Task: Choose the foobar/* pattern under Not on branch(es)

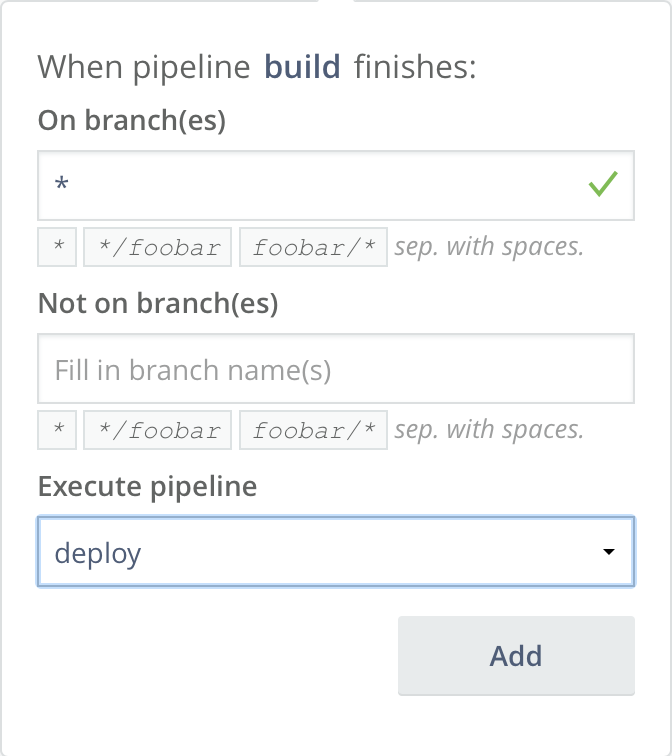Action: tap(313, 431)
